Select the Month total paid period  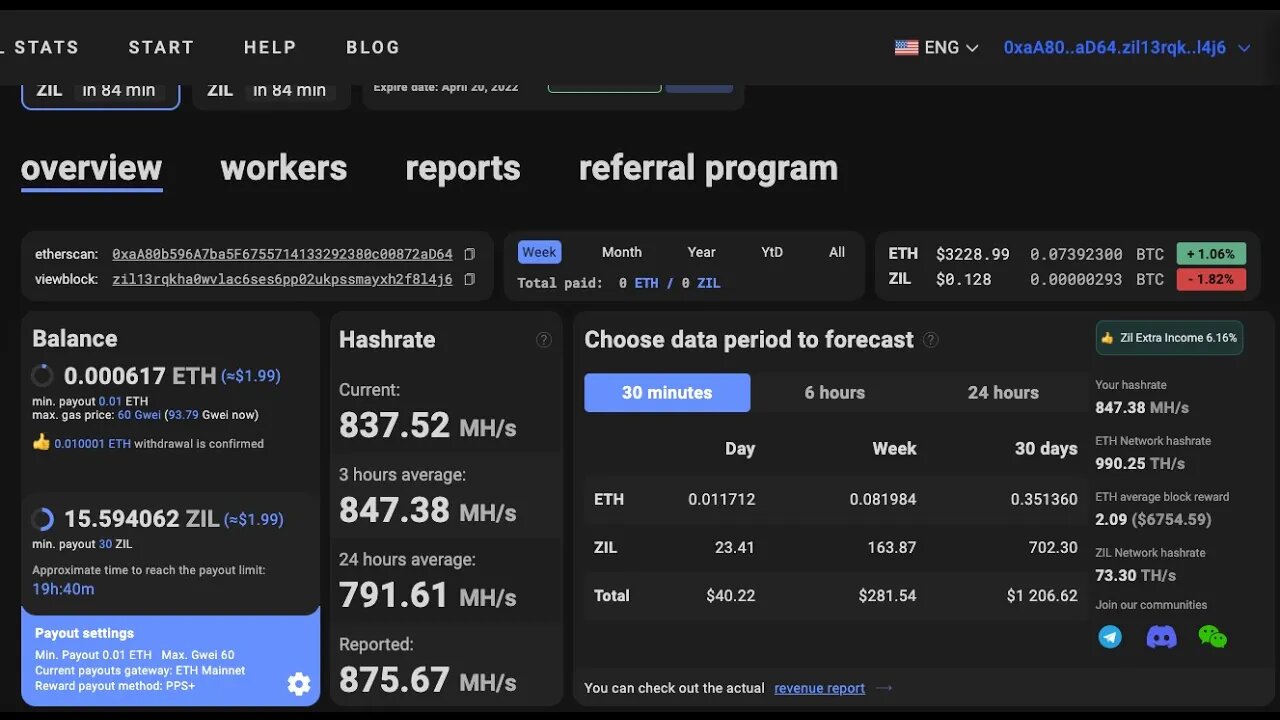pos(622,252)
